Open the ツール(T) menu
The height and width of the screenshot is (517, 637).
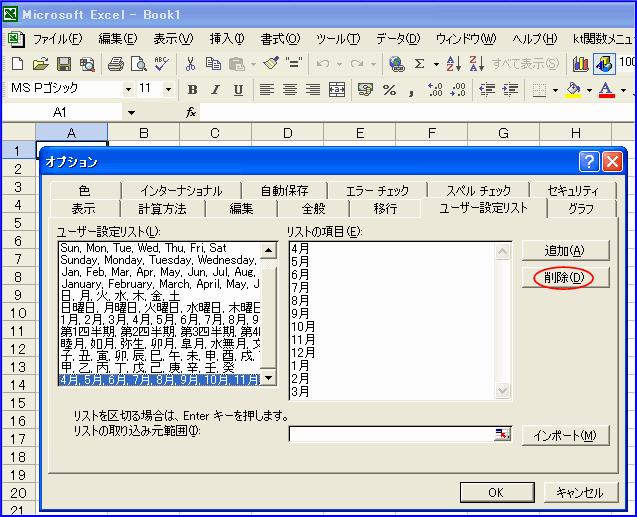(x=338, y=39)
